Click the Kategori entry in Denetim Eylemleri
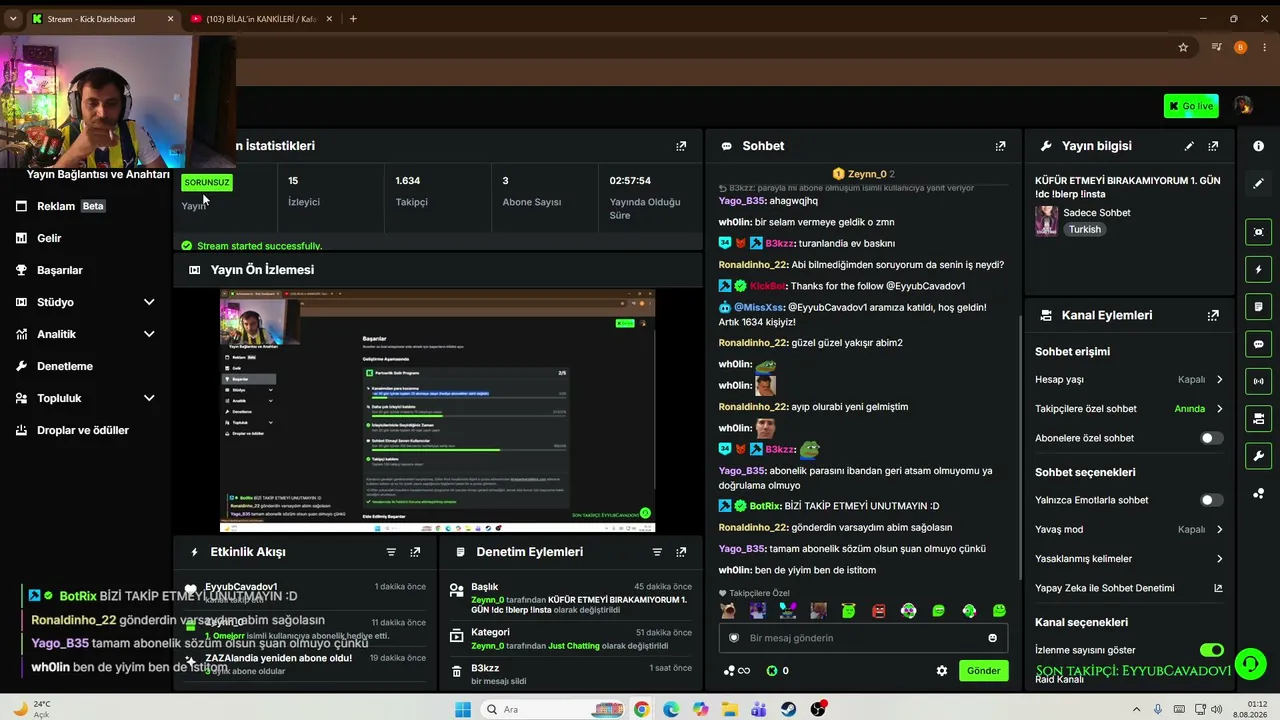 coord(570,639)
